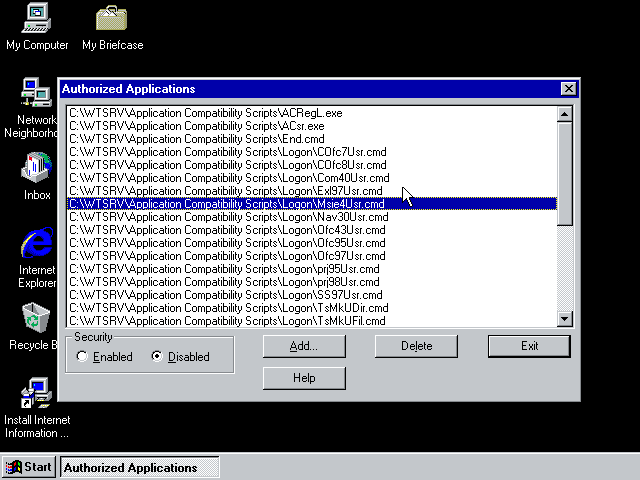This screenshot has width=640, height=480.
Task: Click the scrollbar up arrow
Action: (564, 114)
